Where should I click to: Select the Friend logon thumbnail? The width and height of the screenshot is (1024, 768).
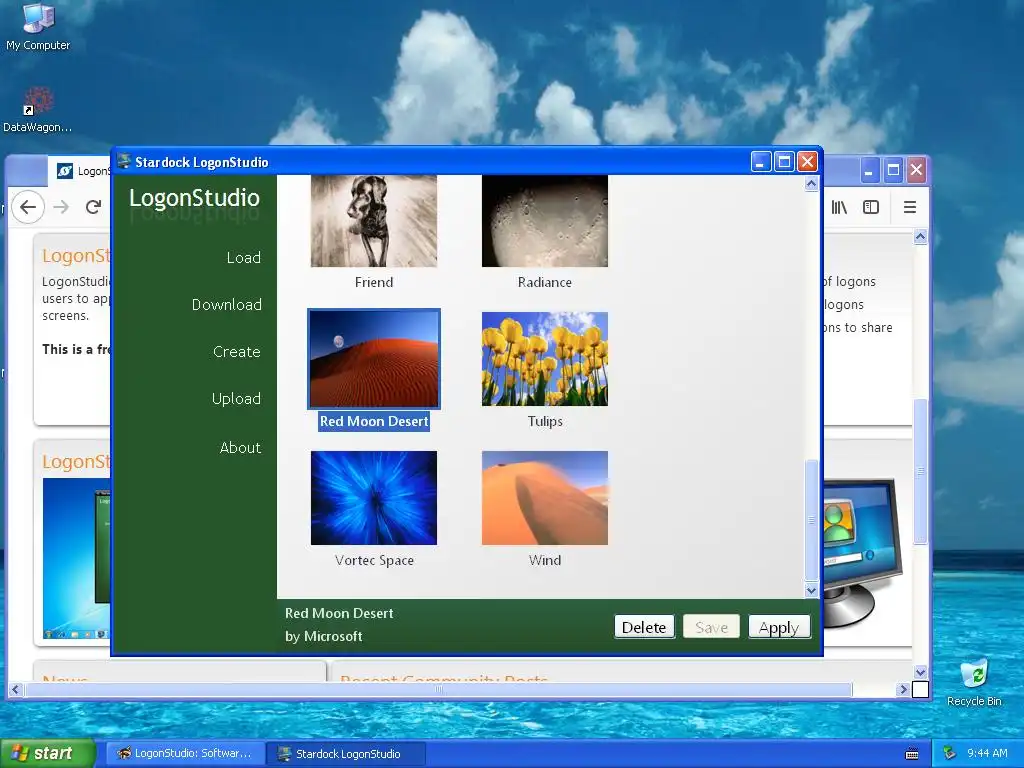click(374, 221)
